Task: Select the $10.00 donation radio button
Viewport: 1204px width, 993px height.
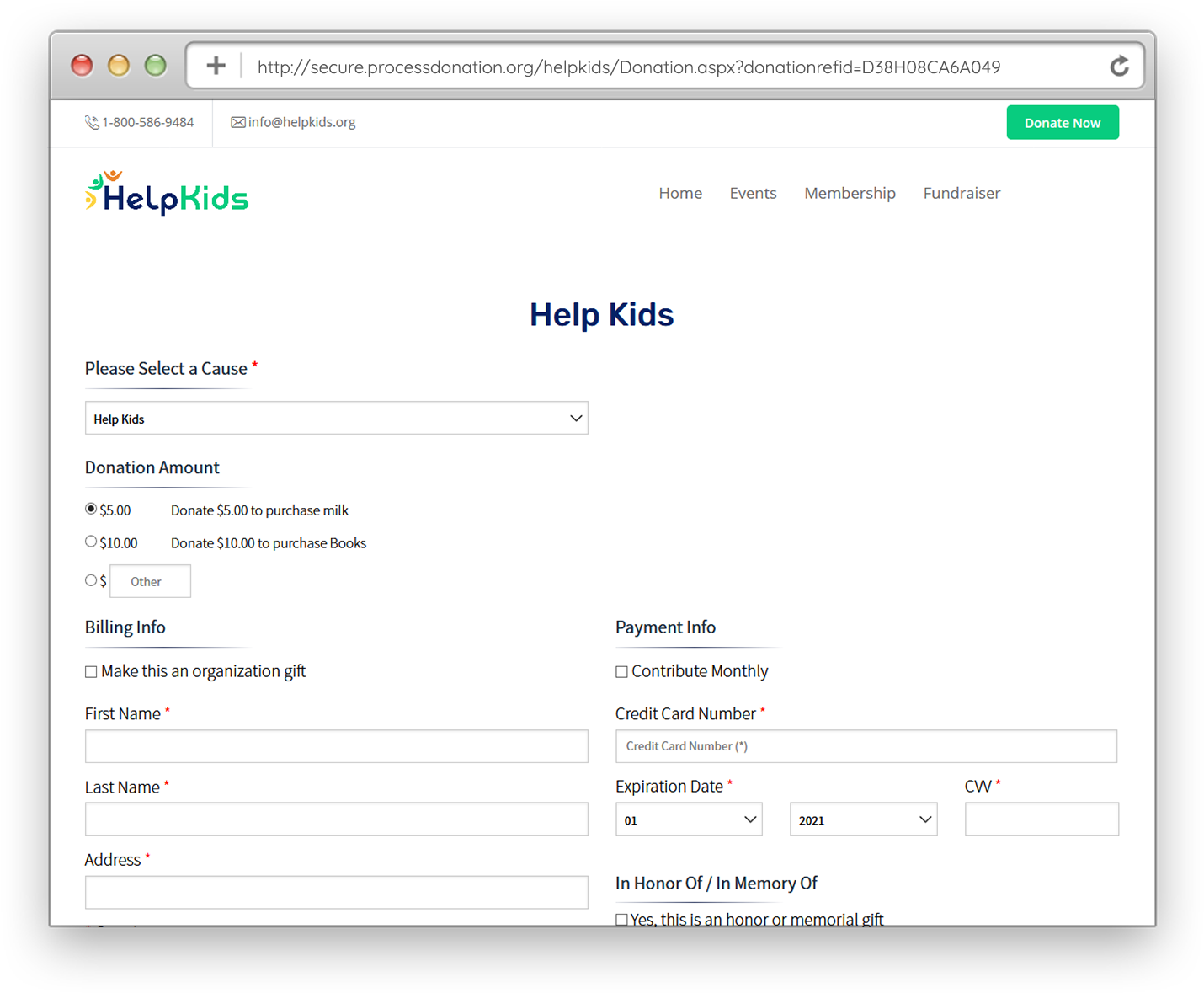Action: (91, 542)
